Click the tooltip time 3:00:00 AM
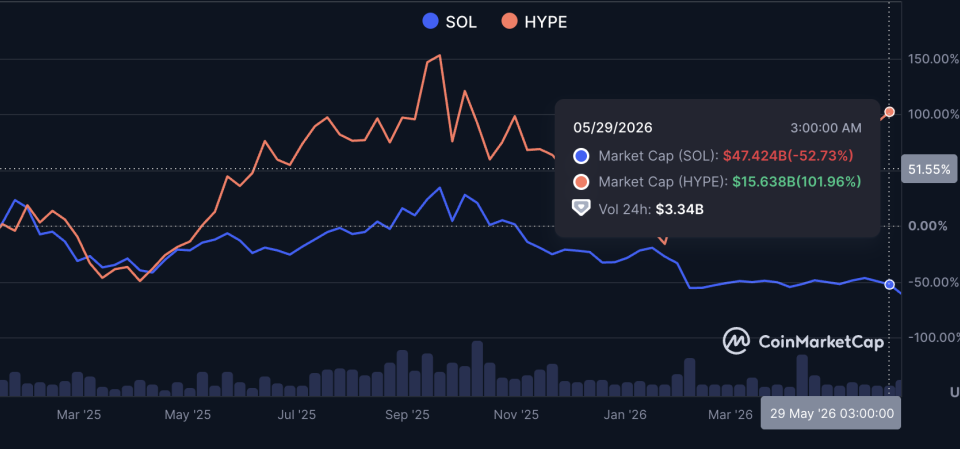Screen dimensions: 960x449 (826, 128)
